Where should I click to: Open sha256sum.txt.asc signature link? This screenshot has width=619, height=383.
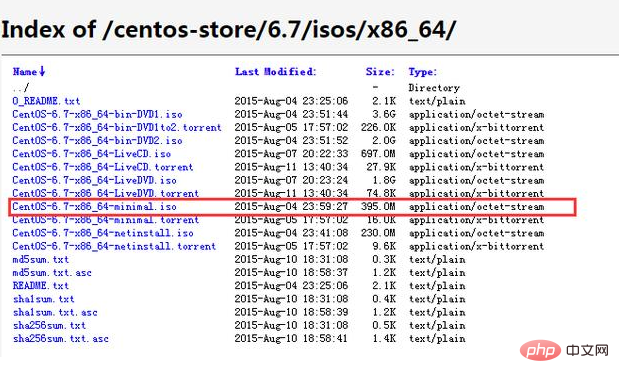click(60, 339)
